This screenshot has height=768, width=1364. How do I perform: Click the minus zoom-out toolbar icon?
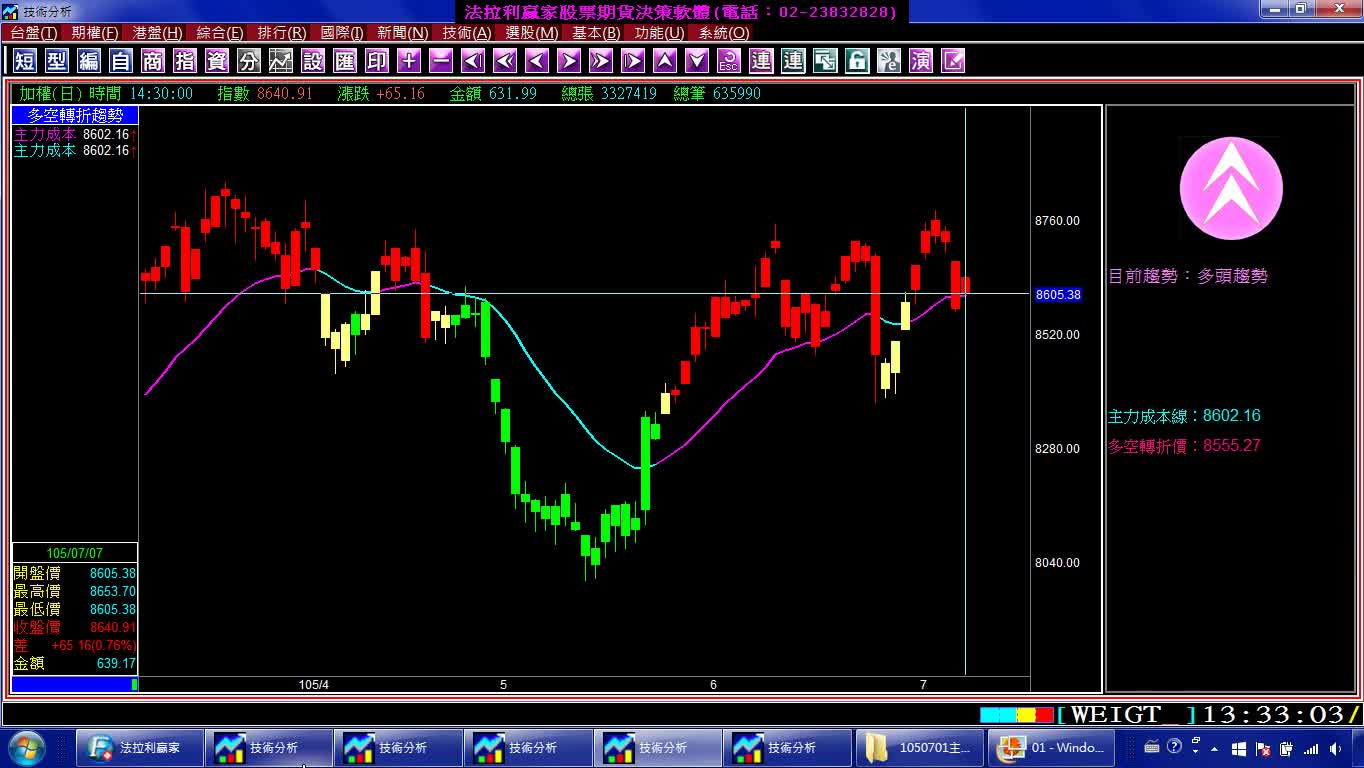441,61
